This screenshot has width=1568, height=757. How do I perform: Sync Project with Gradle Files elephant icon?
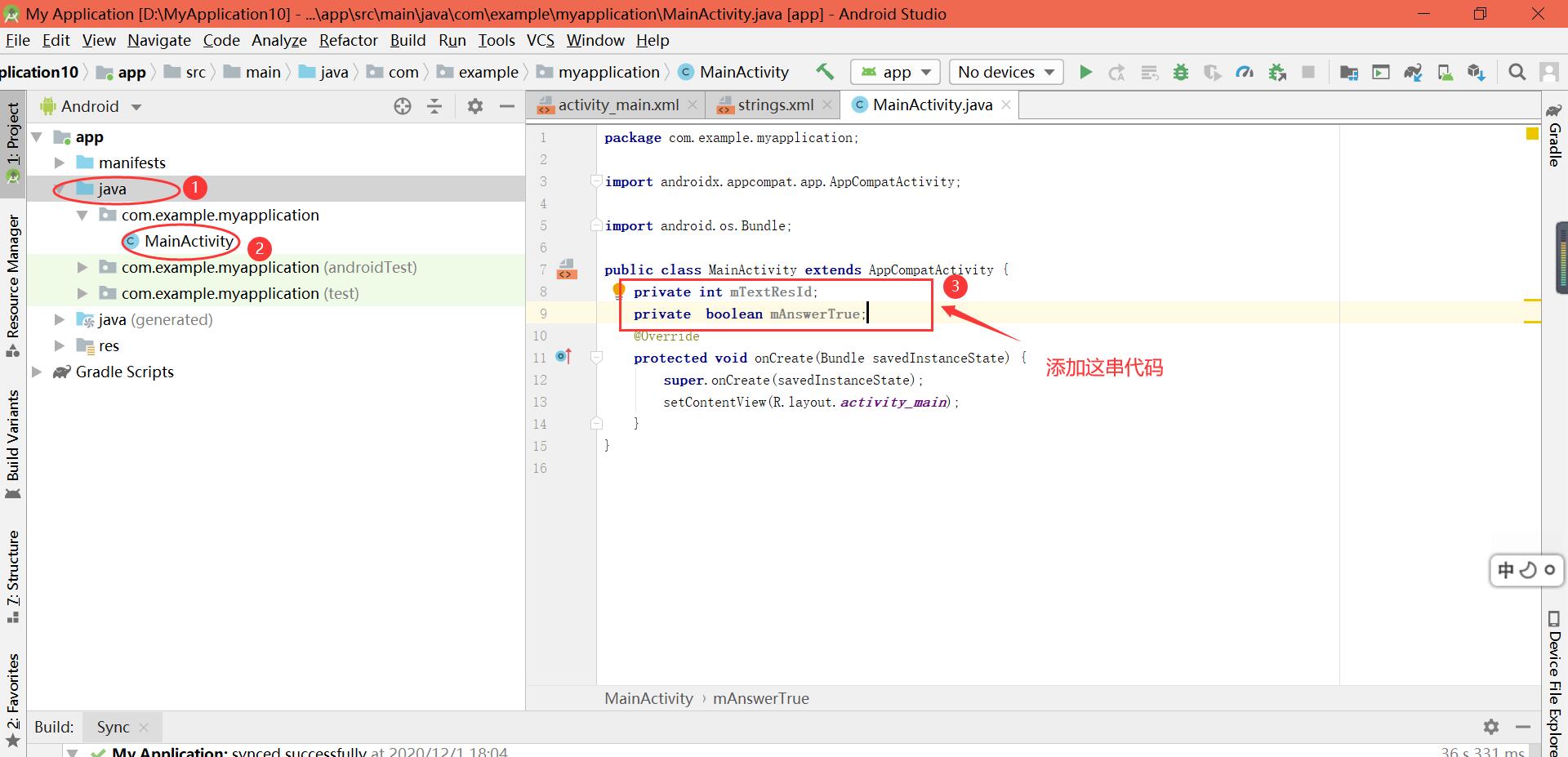[x=1413, y=73]
